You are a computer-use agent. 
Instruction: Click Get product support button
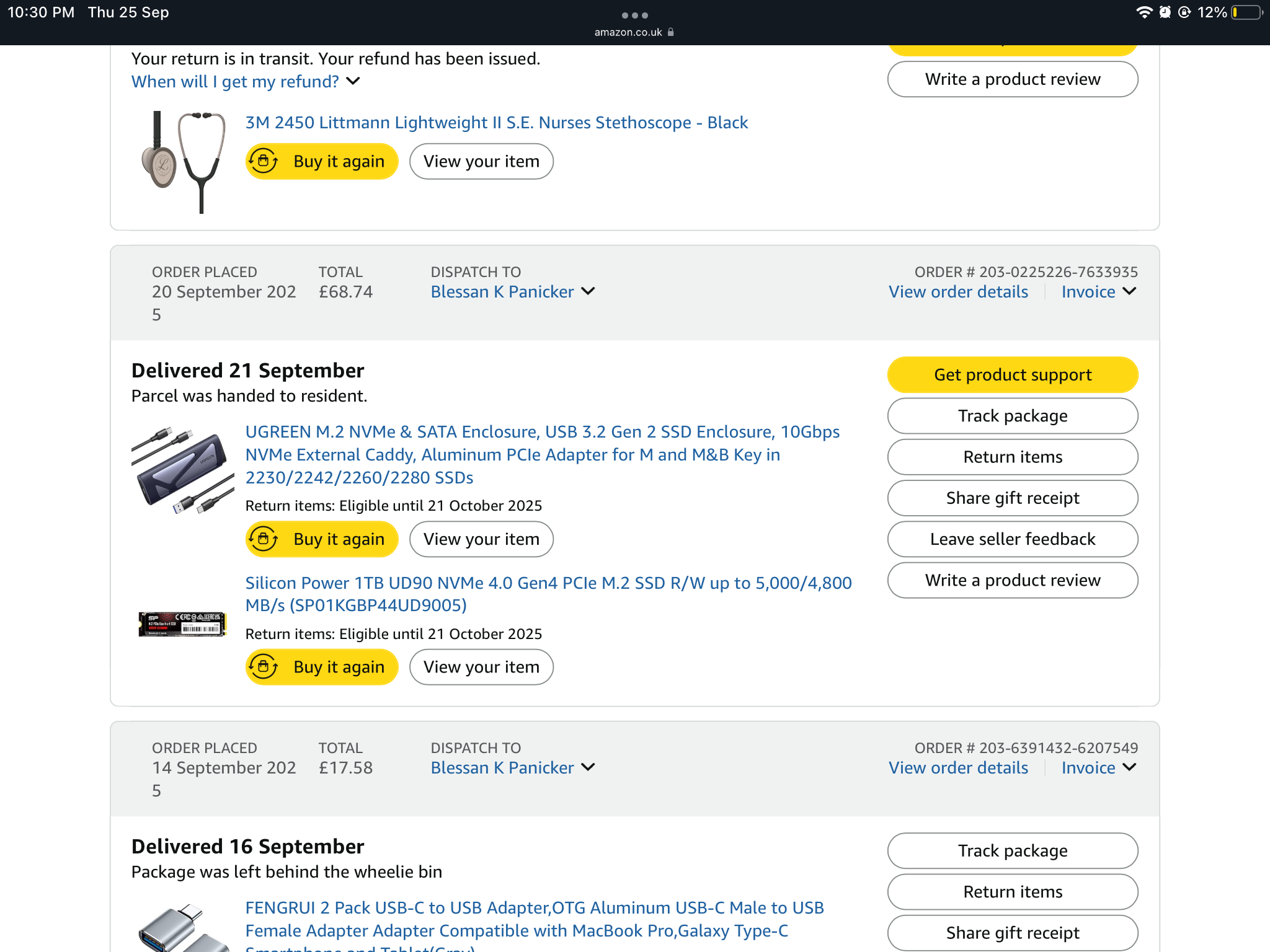tap(1012, 375)
